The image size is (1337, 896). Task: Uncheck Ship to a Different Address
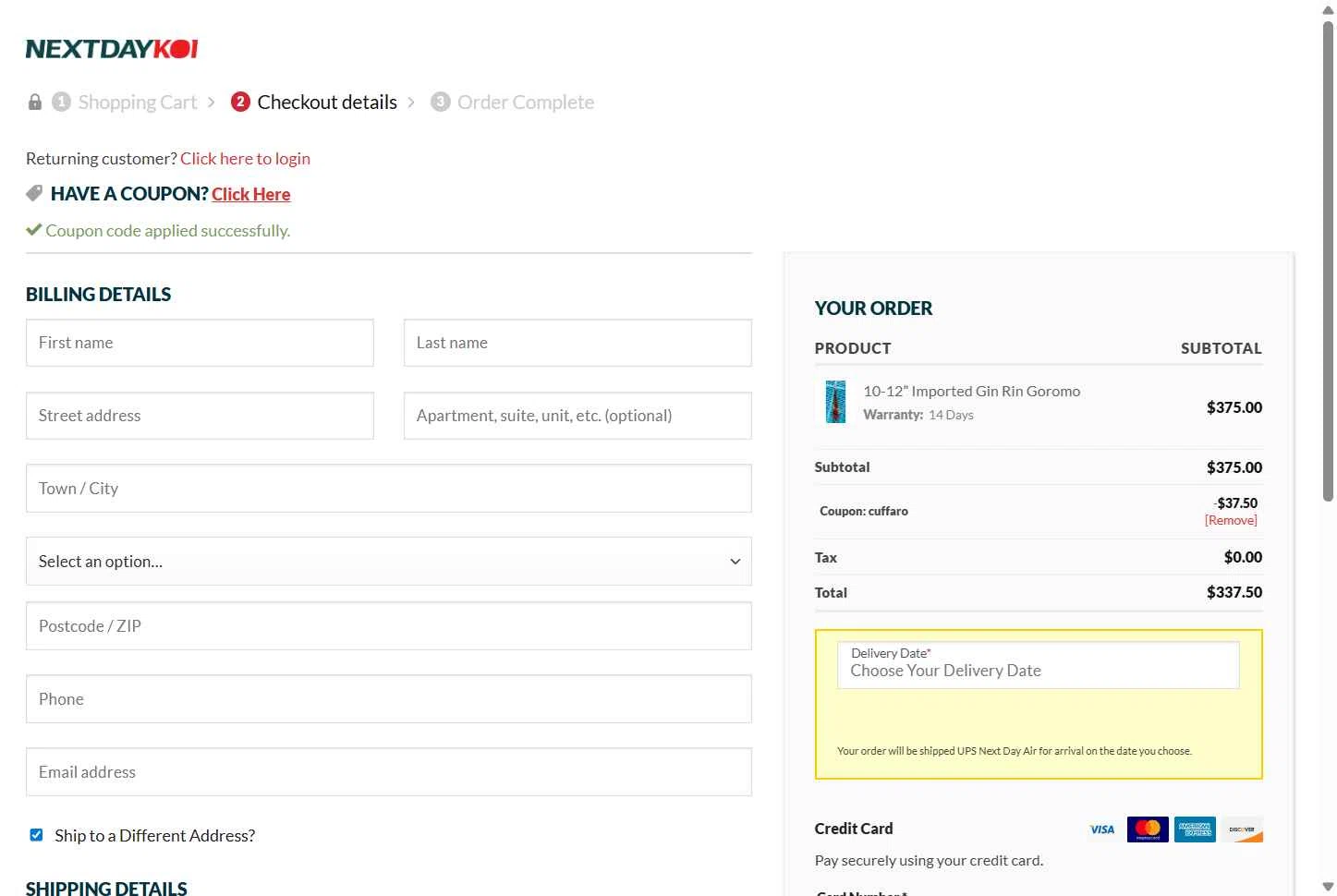36,835
